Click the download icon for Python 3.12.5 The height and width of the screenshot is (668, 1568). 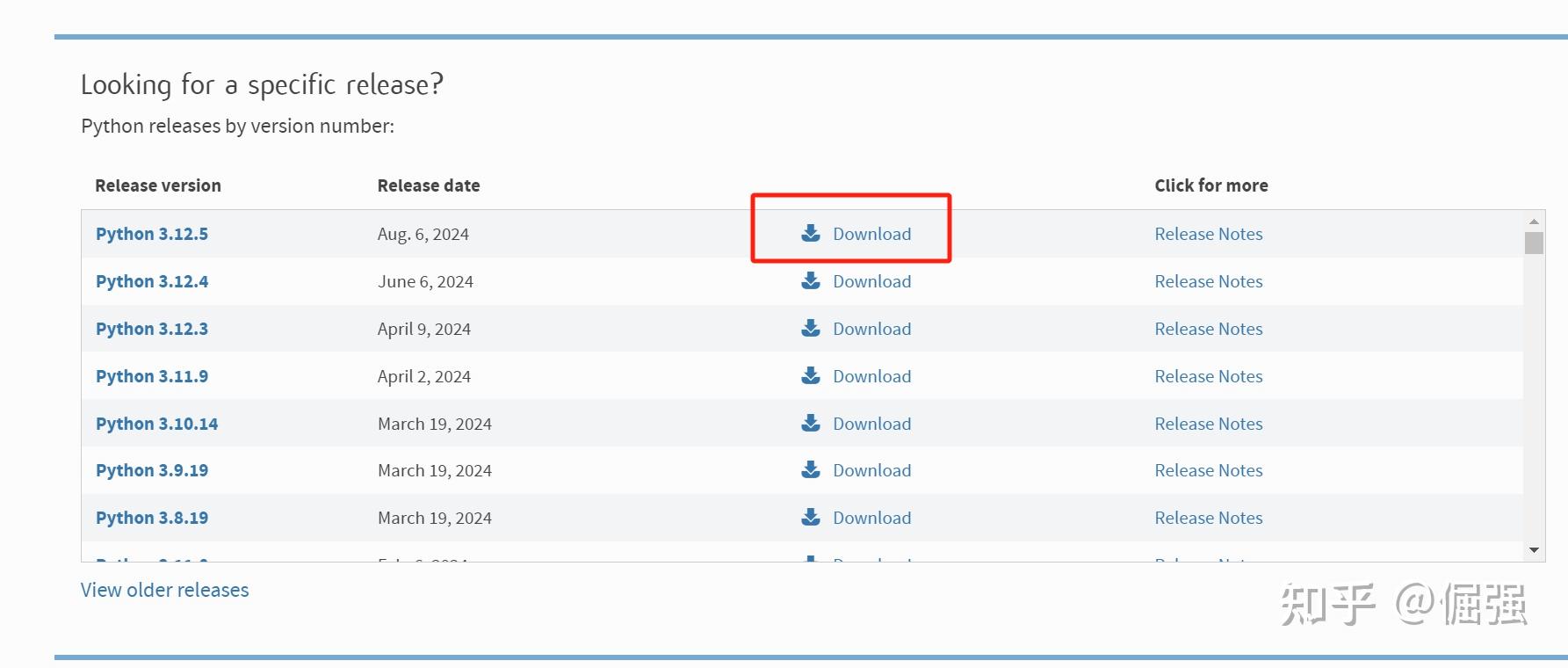[811, 233]
